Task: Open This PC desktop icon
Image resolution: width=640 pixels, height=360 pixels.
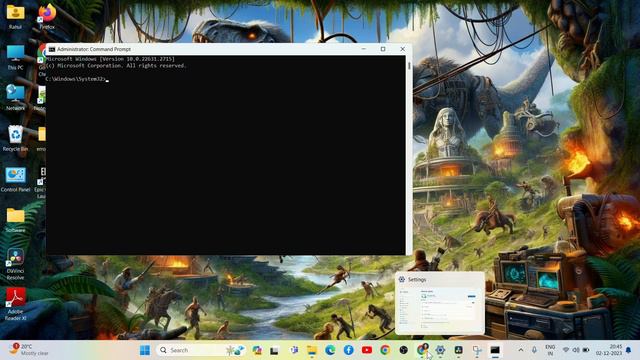Action: 15,57
